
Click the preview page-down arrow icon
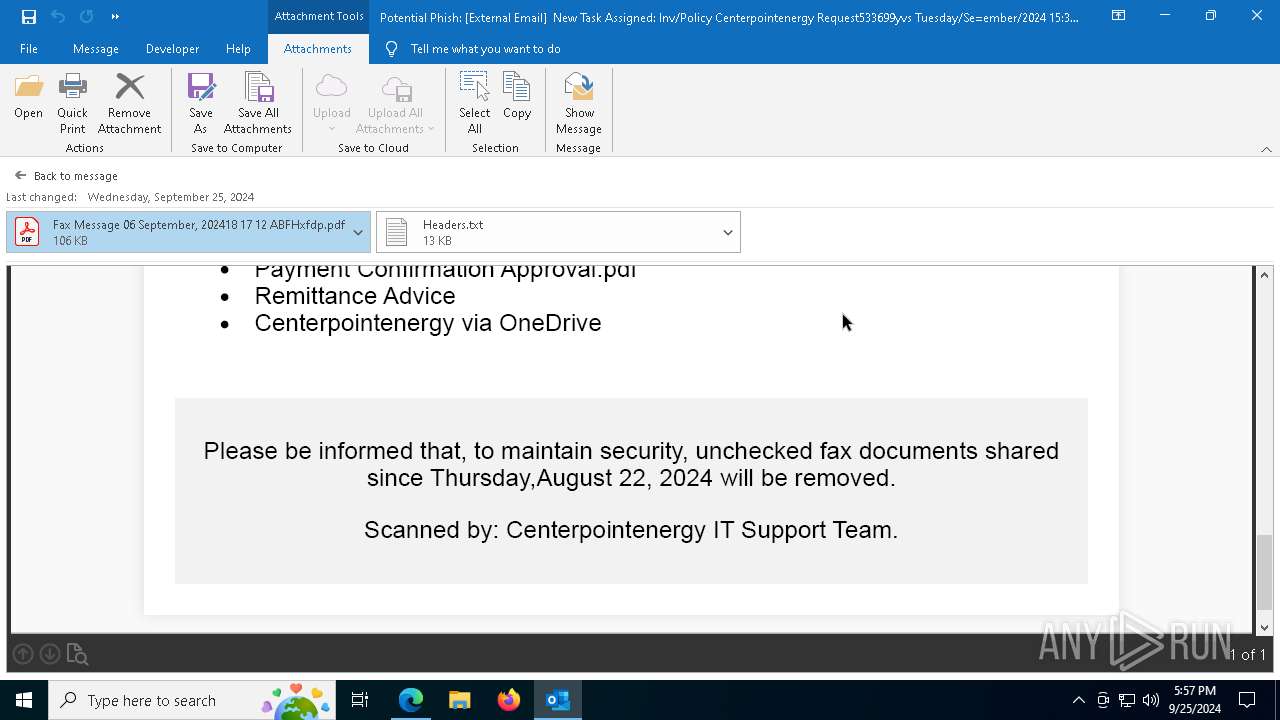(49, 654)
